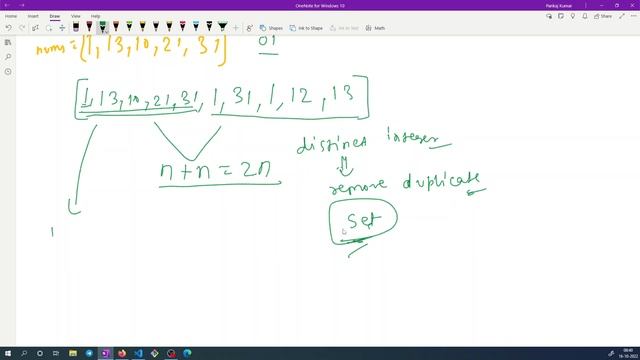
Task: Select the gray pen
Action: point(156,27)
